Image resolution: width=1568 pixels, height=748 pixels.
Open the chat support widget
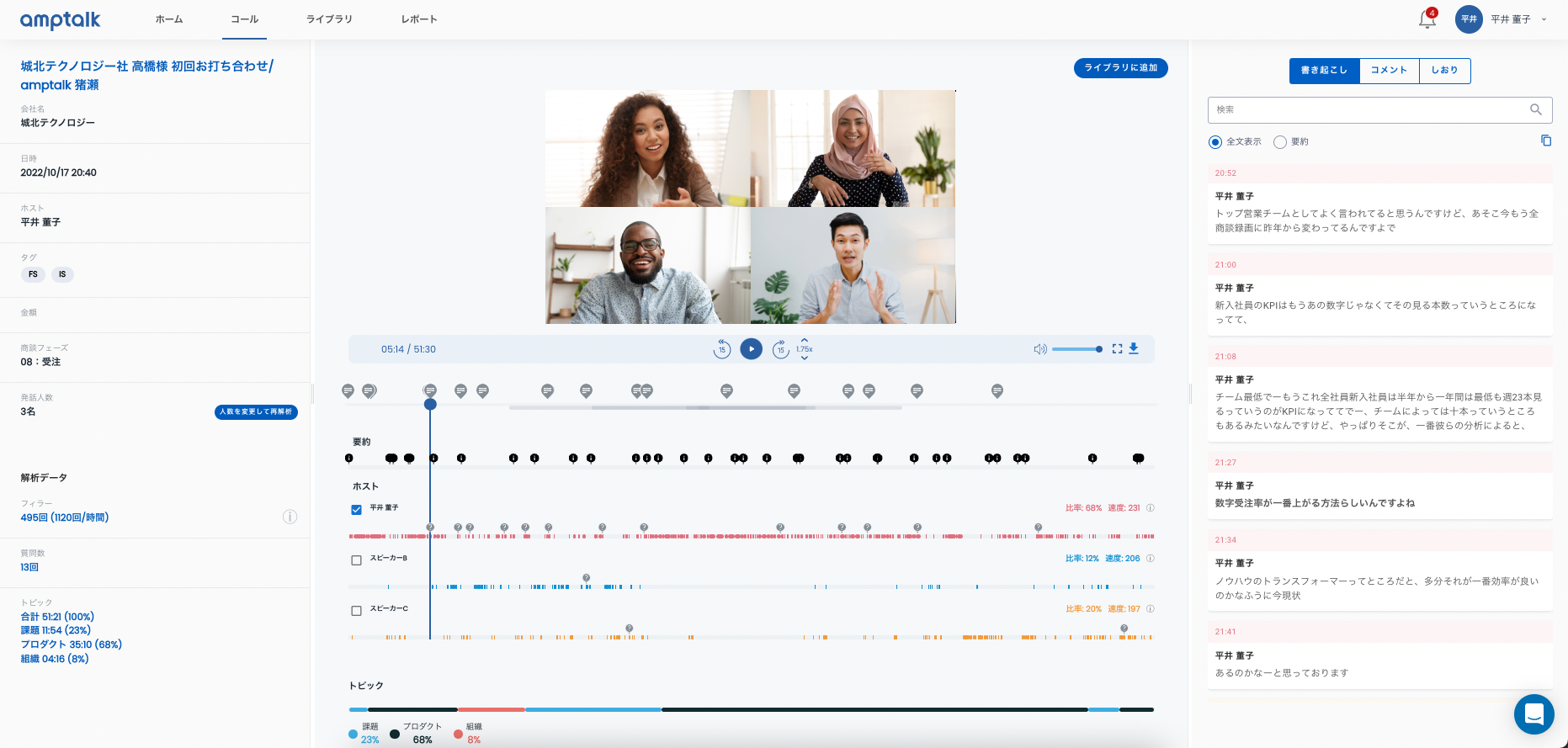click(x=1533, y=714)
